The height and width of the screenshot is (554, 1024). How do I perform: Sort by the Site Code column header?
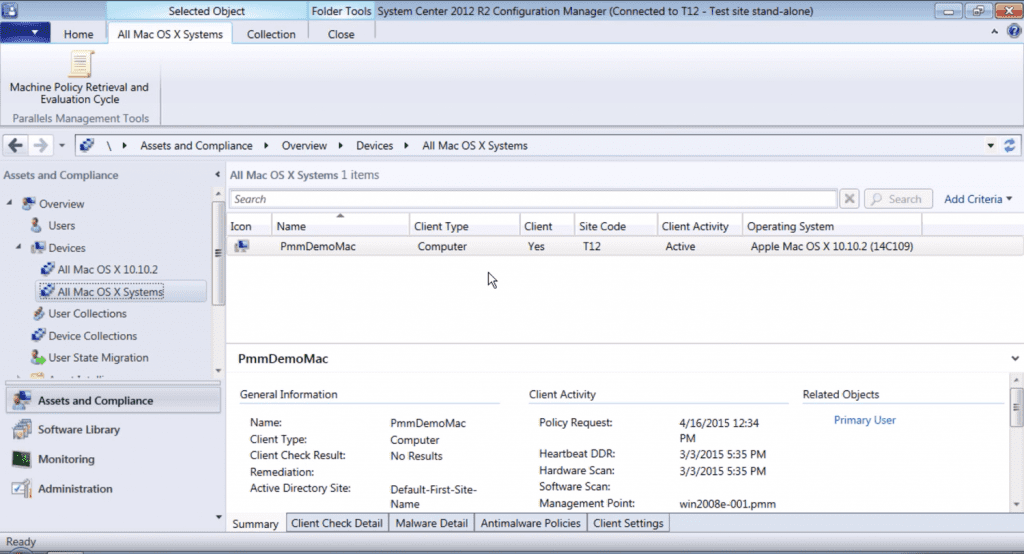tap(616, 226)
